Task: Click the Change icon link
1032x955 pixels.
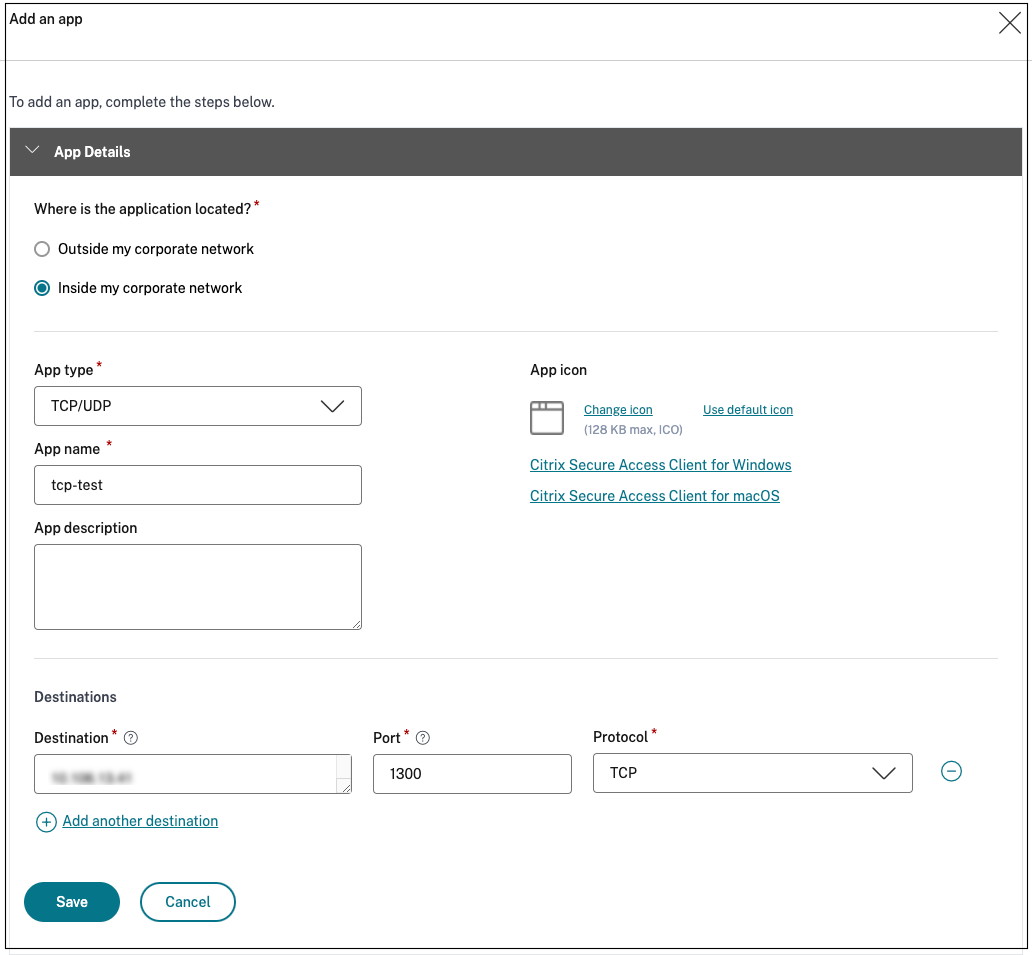Action: tap(618, 410)
